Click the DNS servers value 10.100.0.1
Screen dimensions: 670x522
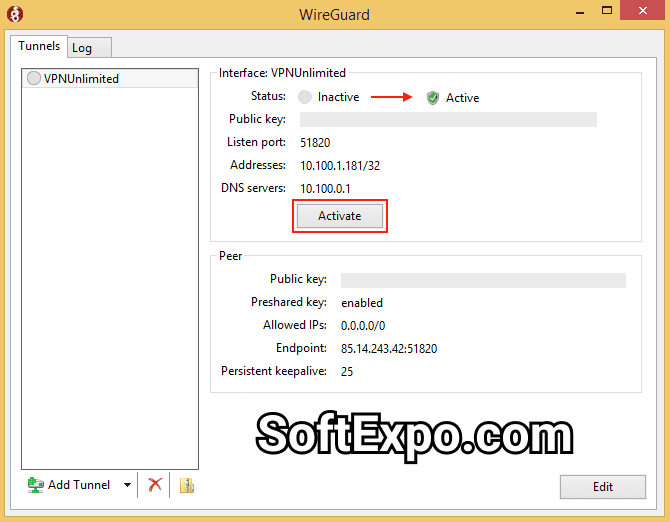325,188
